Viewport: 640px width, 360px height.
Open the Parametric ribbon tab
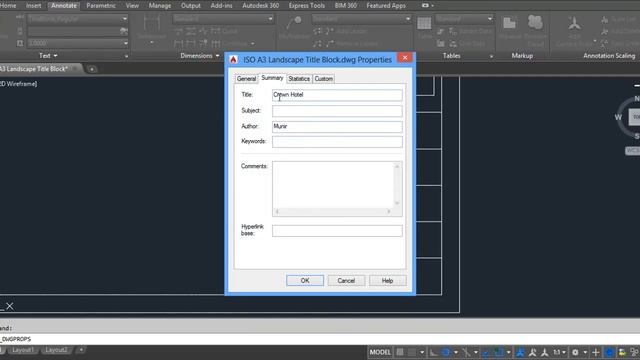[101, 6]
